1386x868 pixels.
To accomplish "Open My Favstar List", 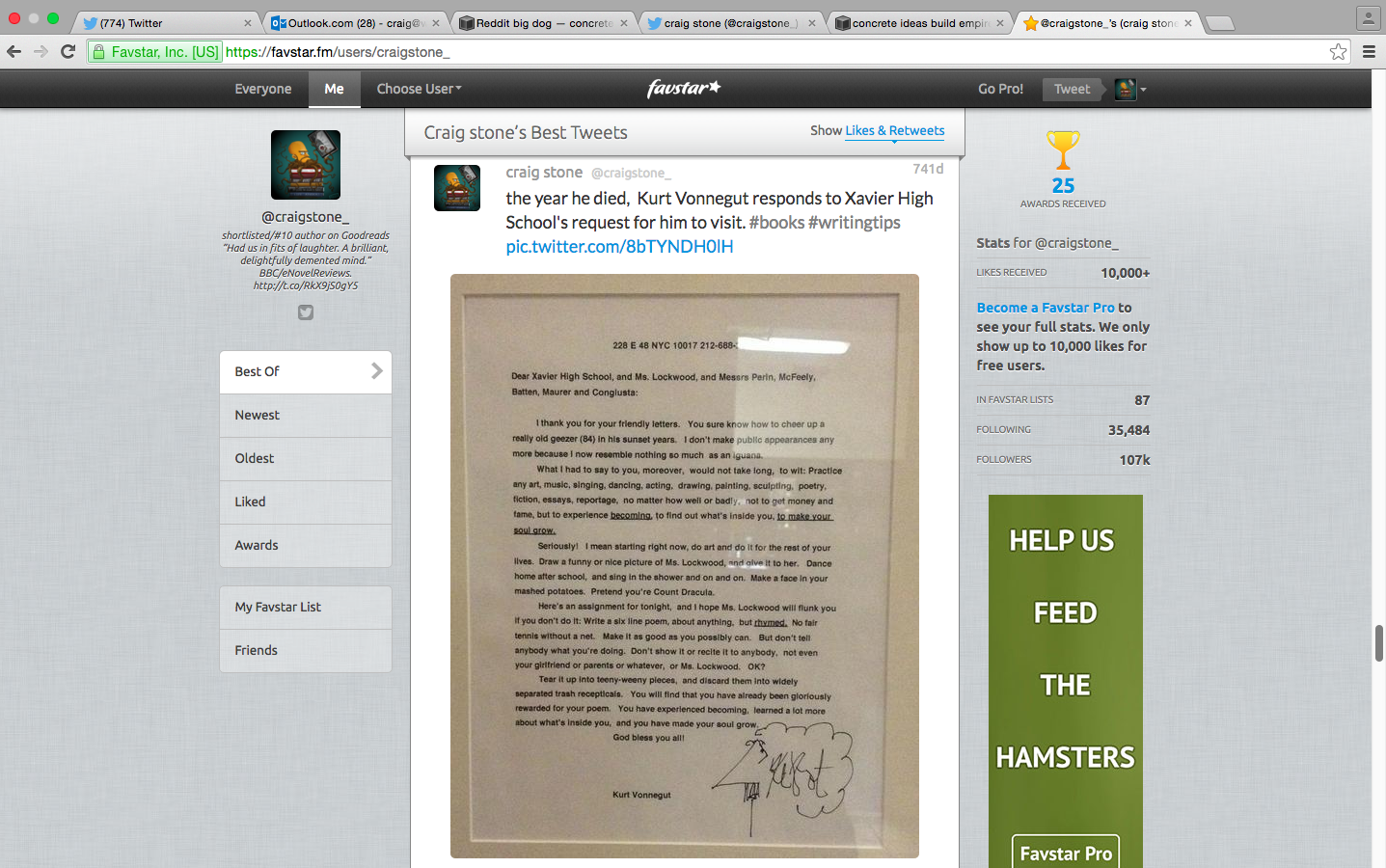I will 306,607.
